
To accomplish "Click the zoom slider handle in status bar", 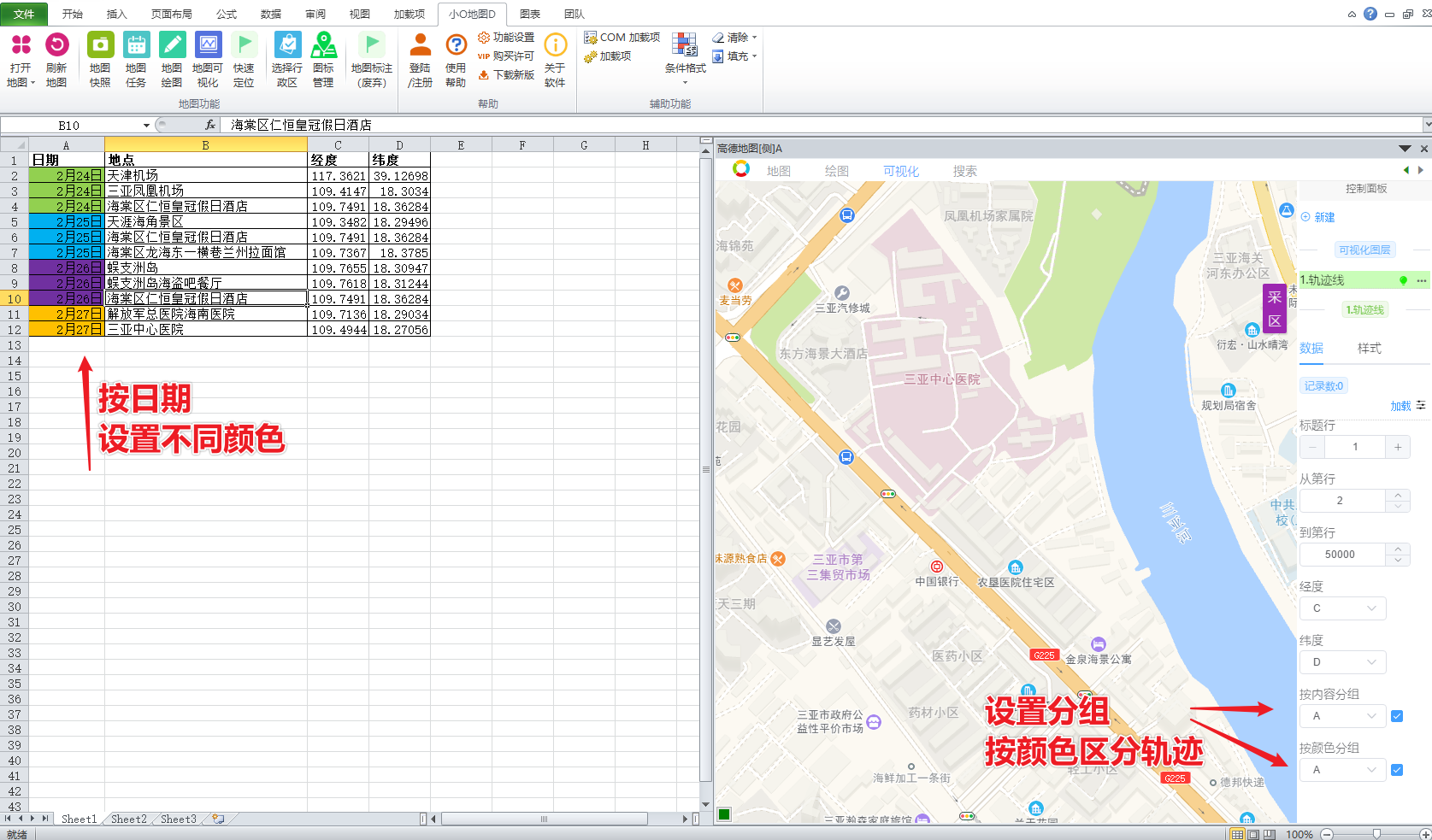I will click(x=1376, y=834).
